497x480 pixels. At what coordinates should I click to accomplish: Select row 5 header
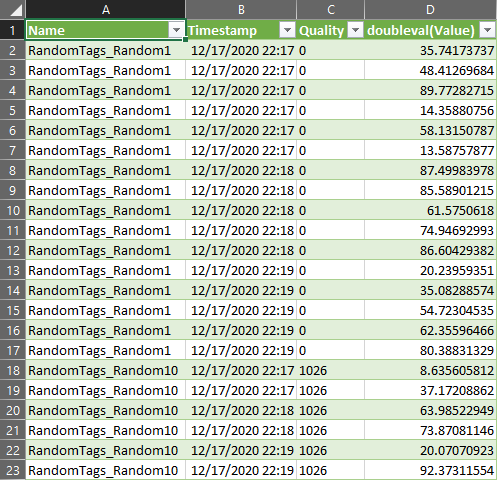[x=13, y=110]
